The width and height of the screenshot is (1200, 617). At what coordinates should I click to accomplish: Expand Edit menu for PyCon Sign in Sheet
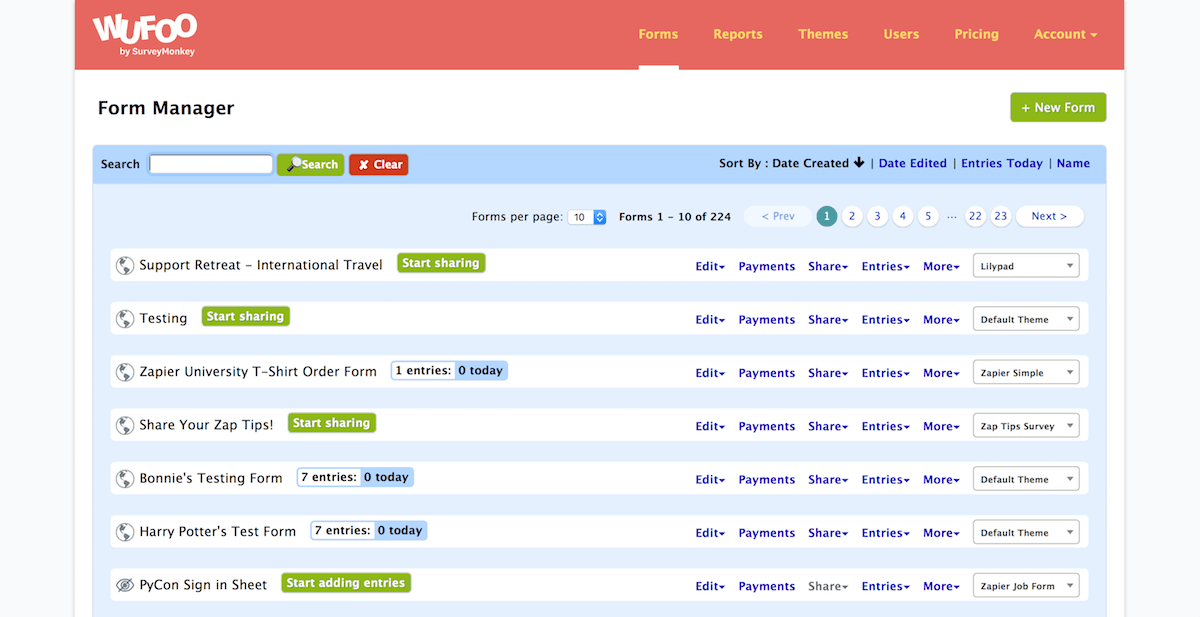click(x=710, y=586)
